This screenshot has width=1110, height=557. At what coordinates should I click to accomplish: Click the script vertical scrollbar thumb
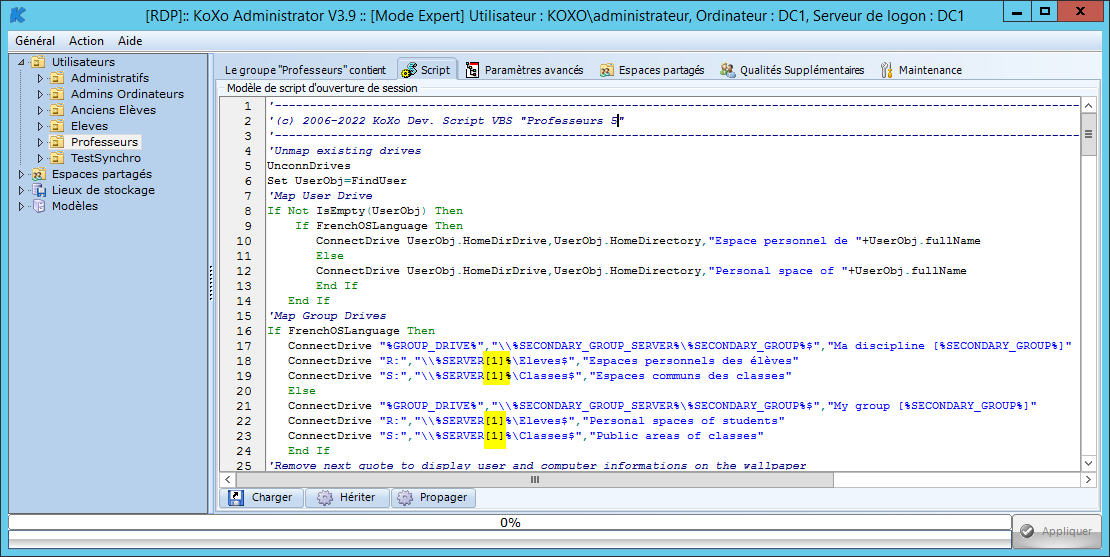coord(1089,134)
